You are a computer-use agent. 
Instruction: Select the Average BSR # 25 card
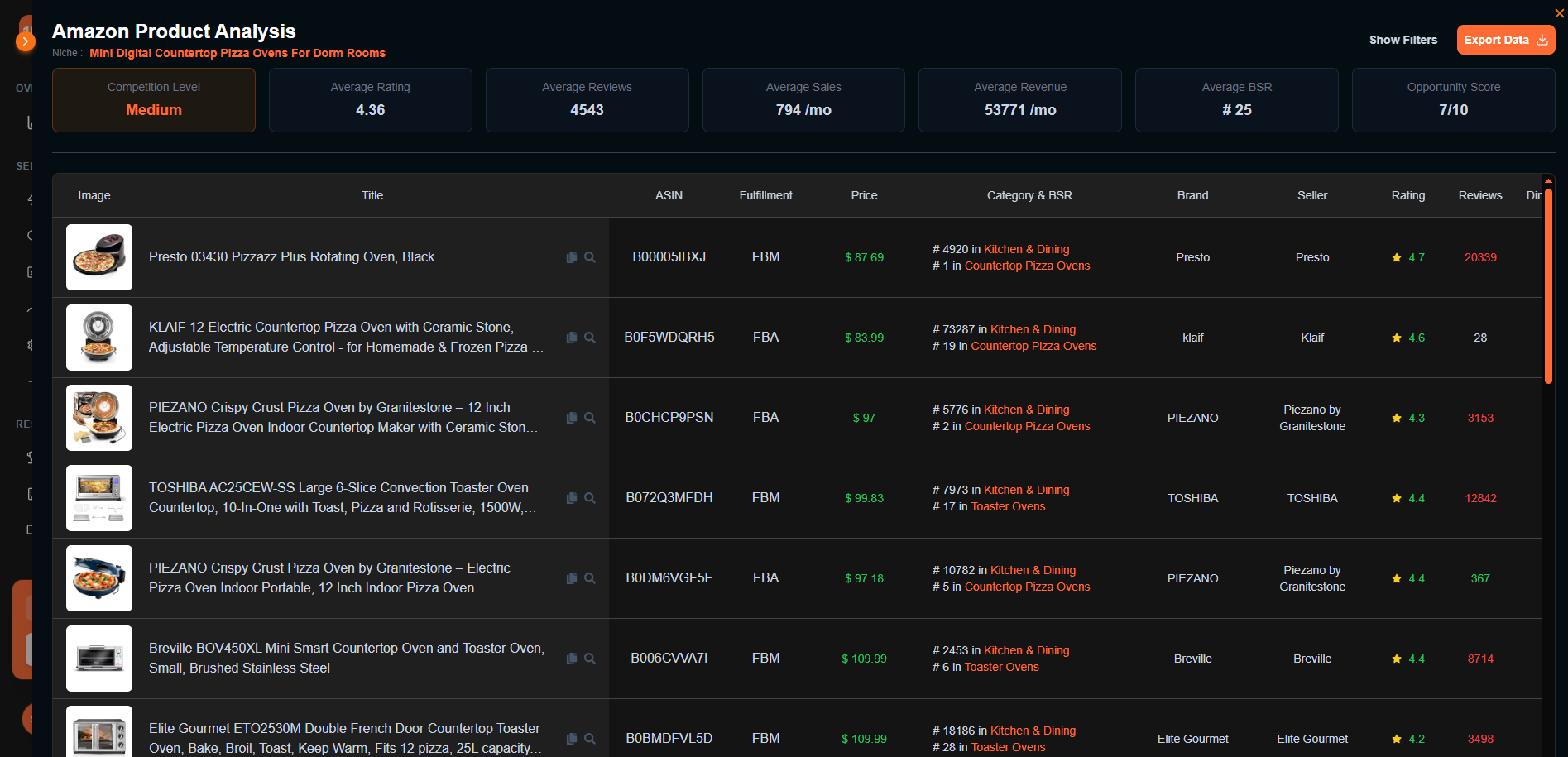click(1237, 100)
